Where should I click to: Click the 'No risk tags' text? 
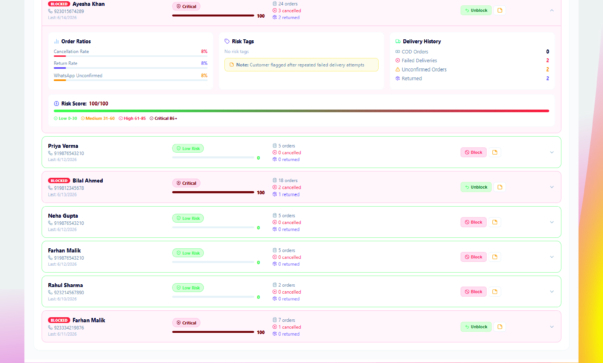(x=237, y=52)
